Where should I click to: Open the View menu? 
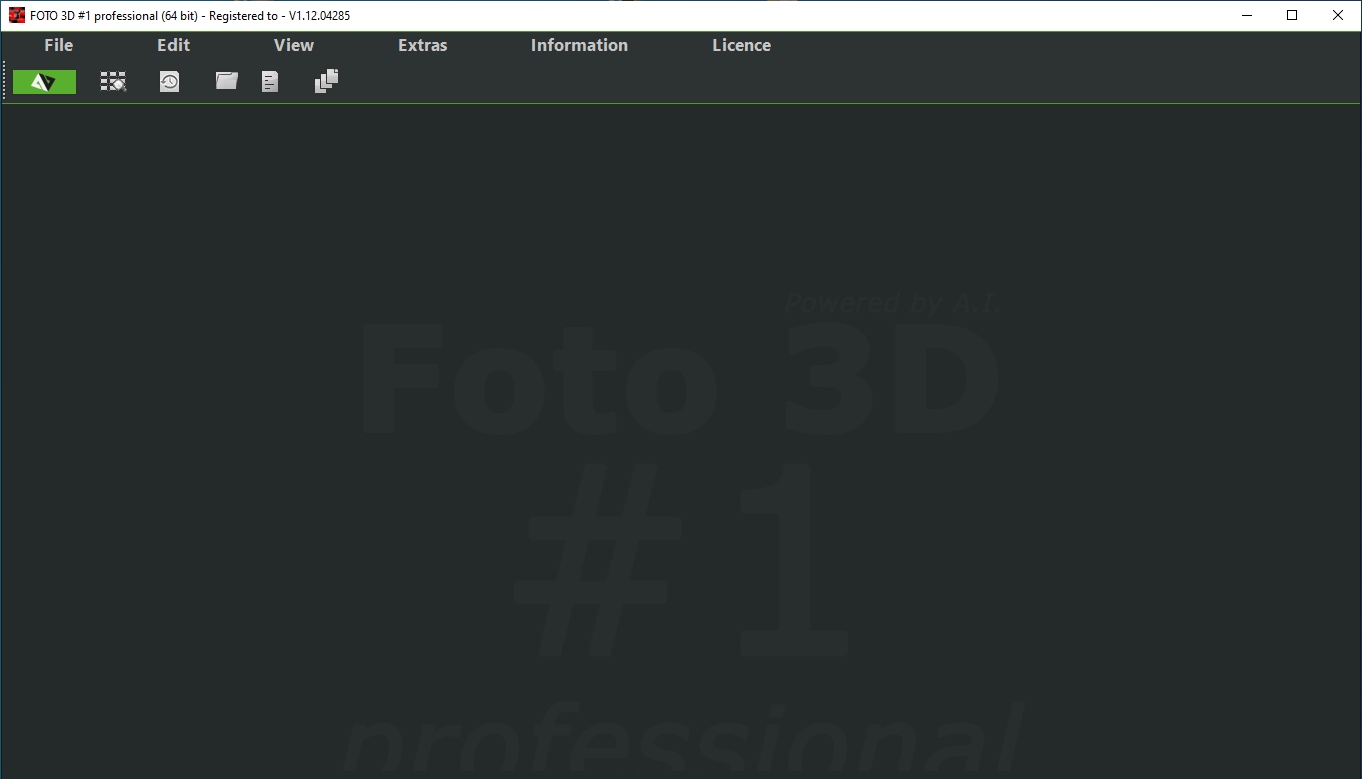point(294,45)
